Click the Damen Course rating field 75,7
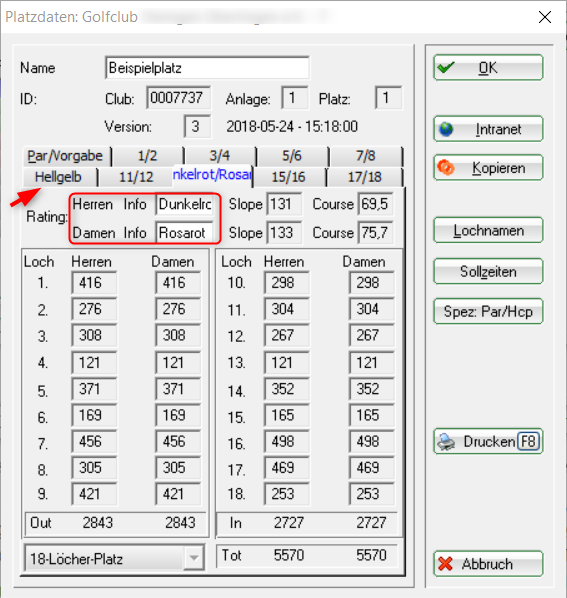567x598 pixels. click(376, 233)
